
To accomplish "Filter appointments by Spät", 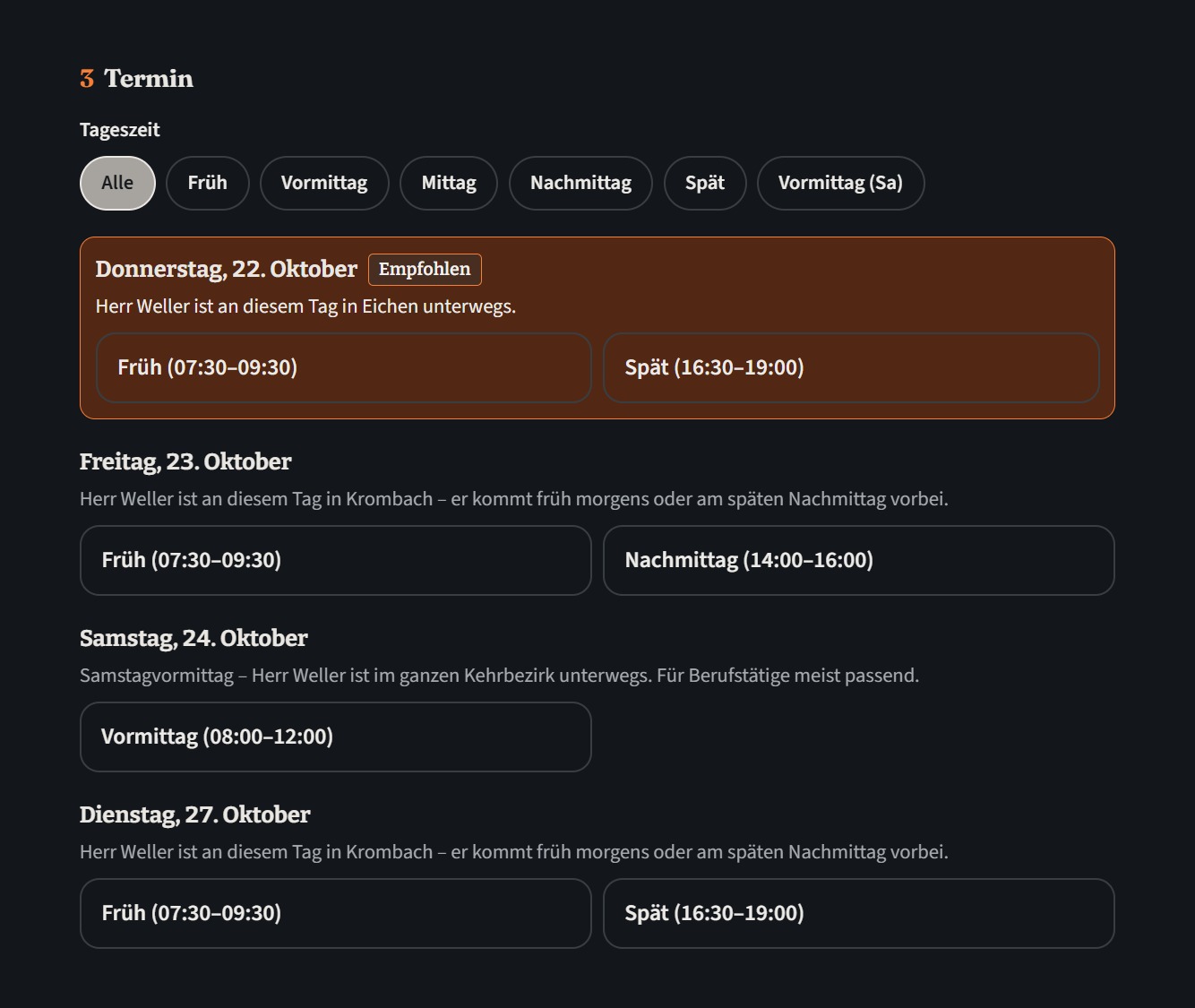I will coord(705,183).
